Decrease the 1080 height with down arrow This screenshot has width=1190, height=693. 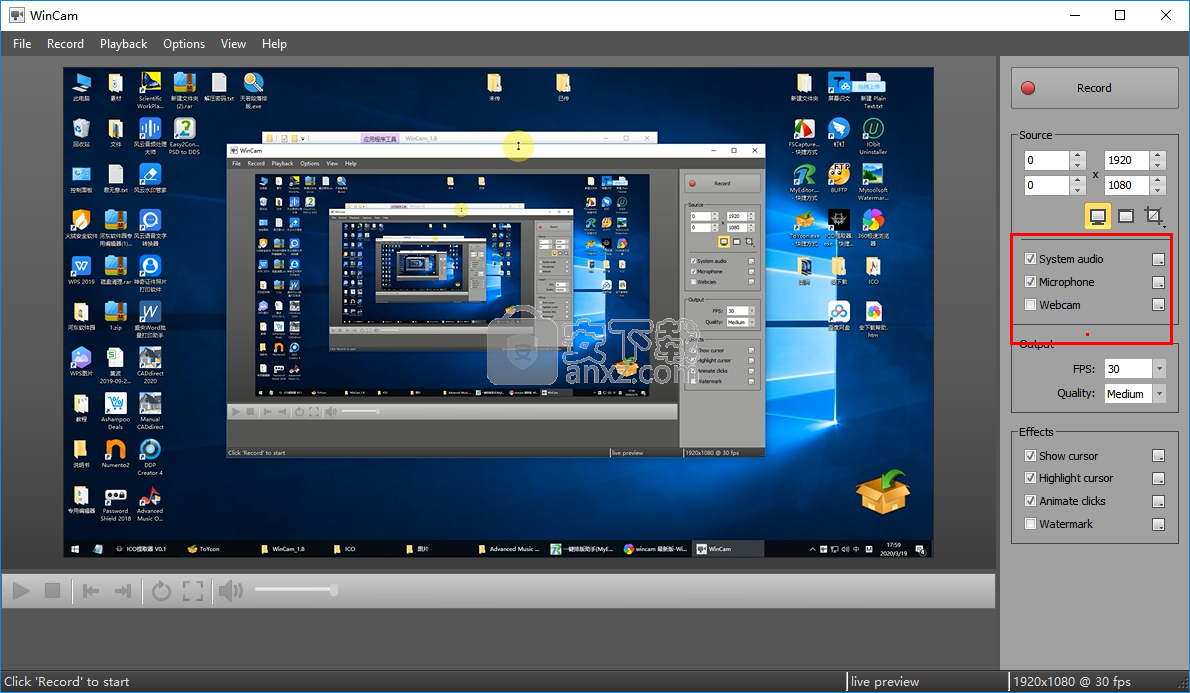(x=1157, y=190)
